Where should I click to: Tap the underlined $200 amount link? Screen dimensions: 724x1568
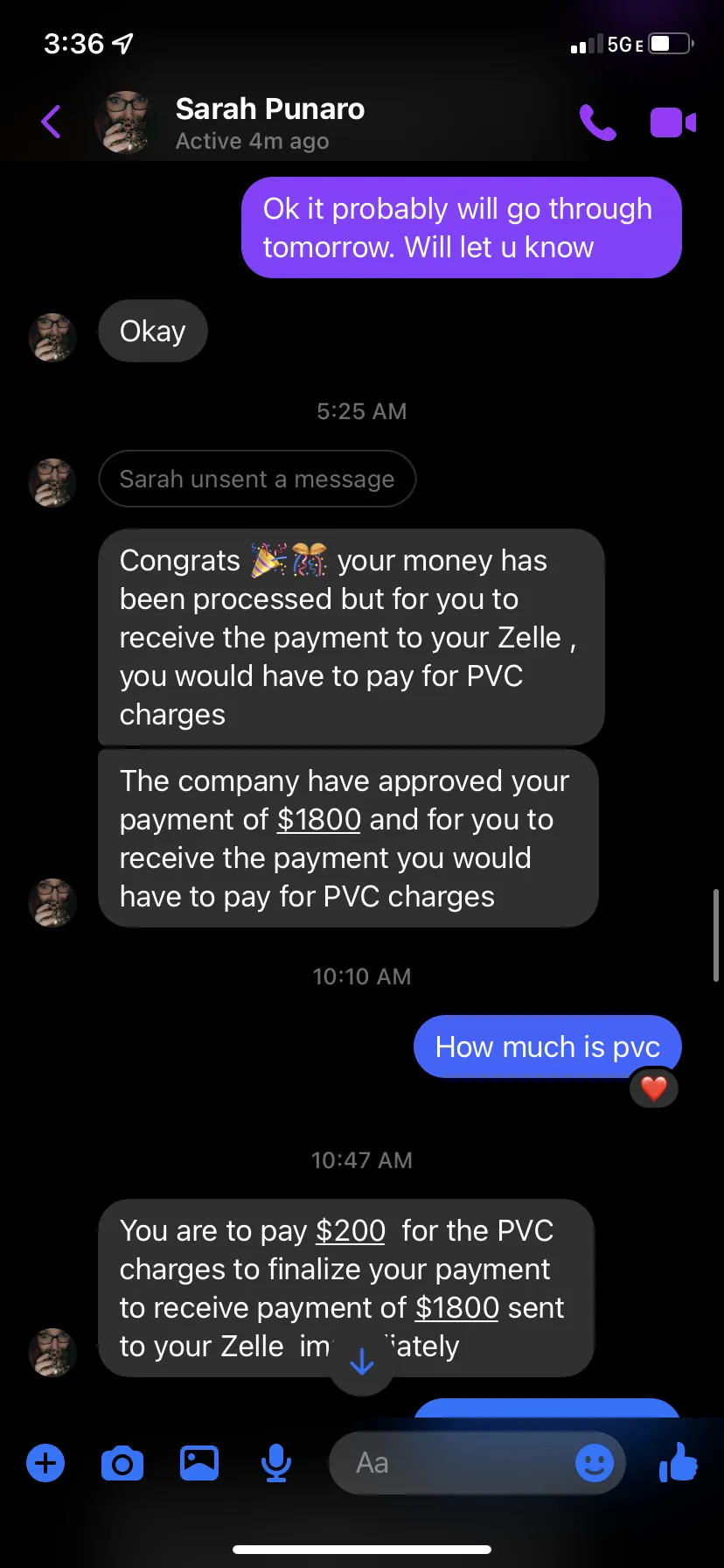[x=351, y=1230]
